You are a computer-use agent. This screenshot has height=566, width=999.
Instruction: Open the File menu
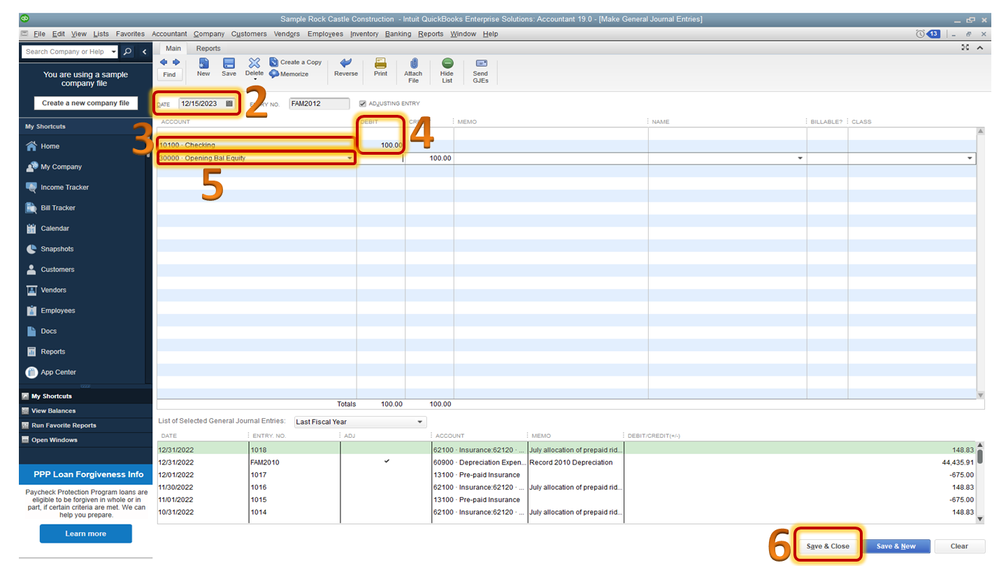[39, 34]
